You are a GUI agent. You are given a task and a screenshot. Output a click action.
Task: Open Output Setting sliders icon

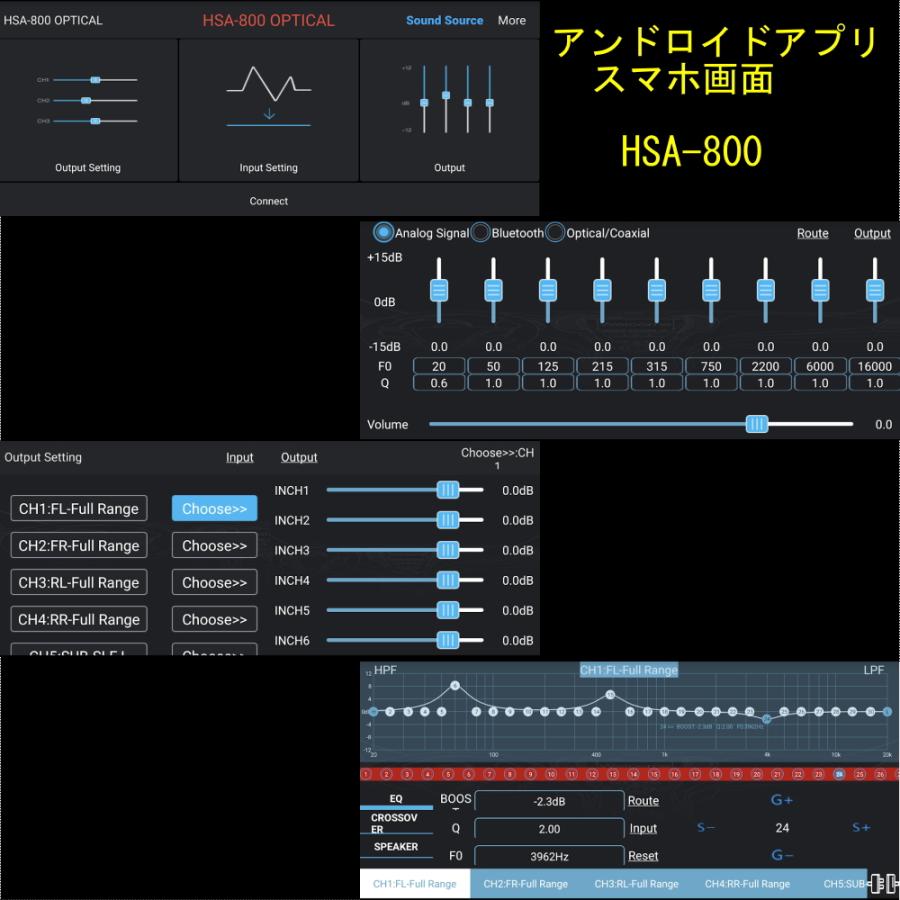tap(87, 100)
